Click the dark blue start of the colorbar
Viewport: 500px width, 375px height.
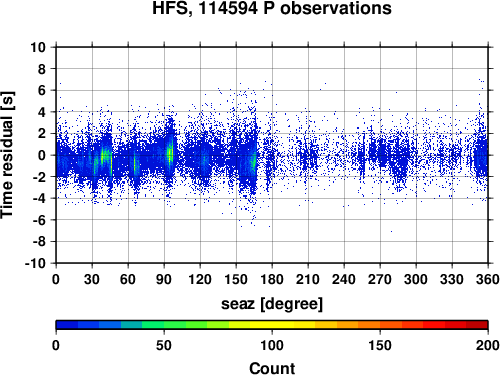pyautogui.click(x=67, y=325)
